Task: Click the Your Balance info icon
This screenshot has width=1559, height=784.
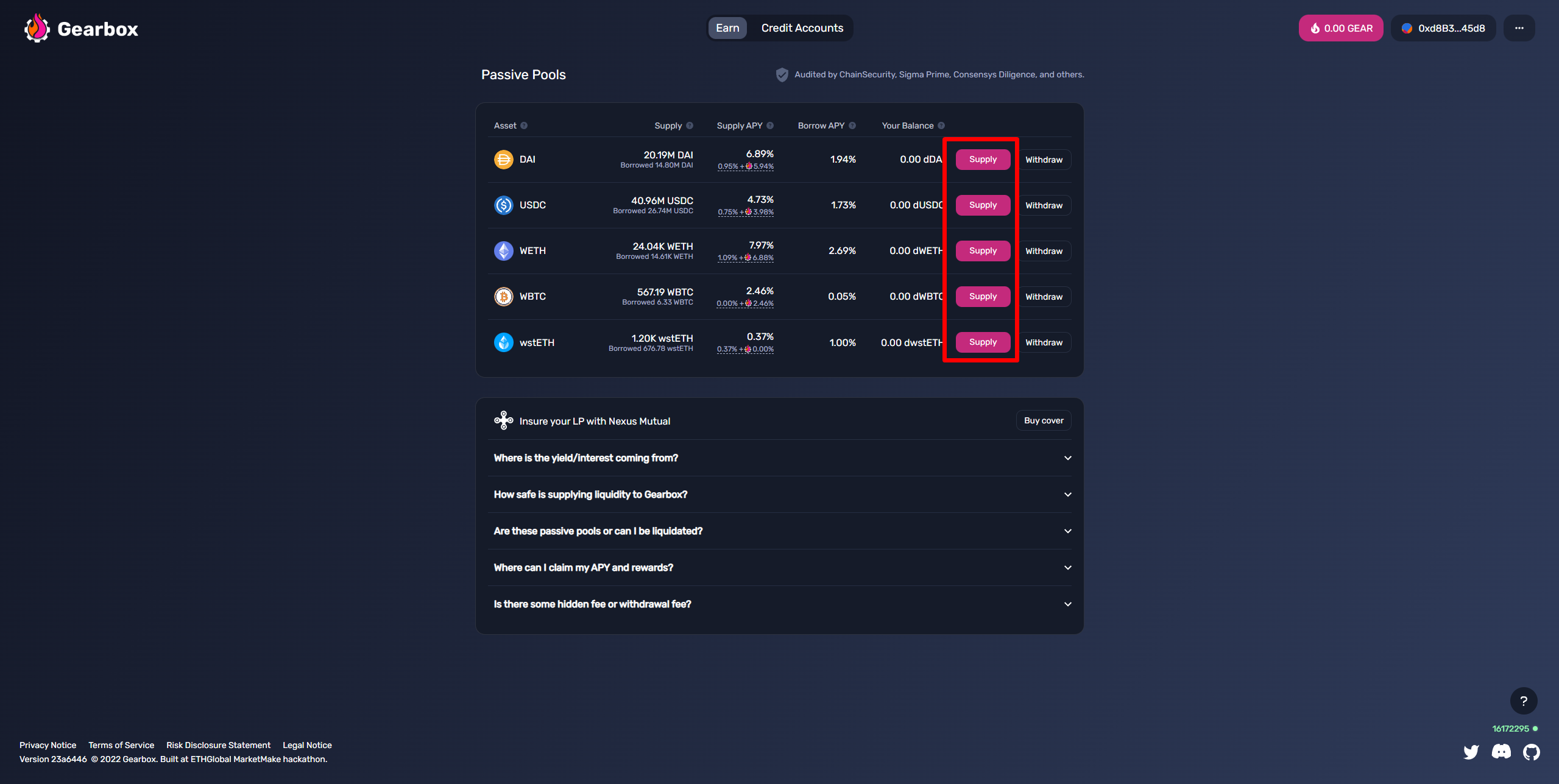Action: click(941, 125)
